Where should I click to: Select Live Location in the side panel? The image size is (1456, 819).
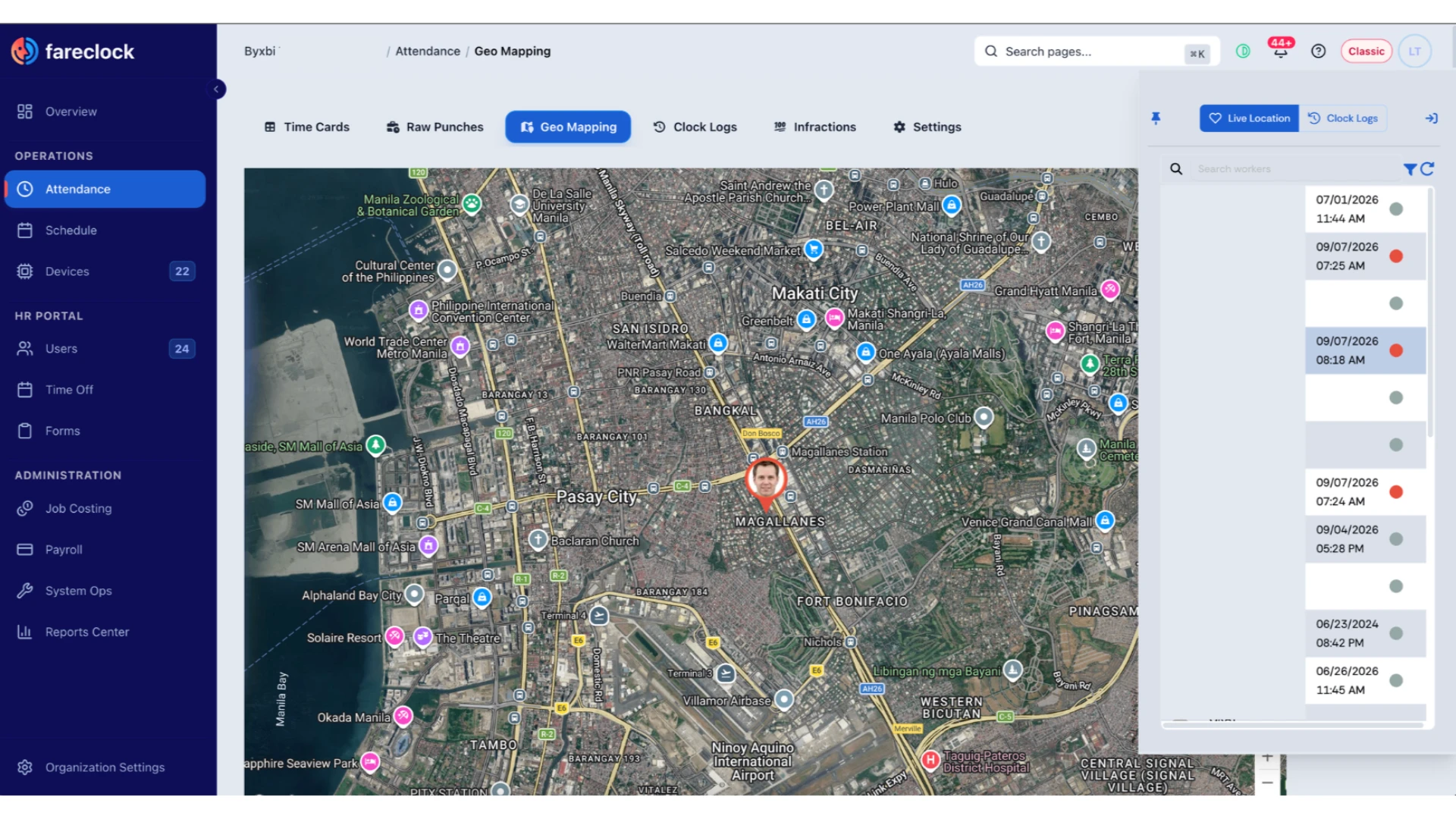1249,118
